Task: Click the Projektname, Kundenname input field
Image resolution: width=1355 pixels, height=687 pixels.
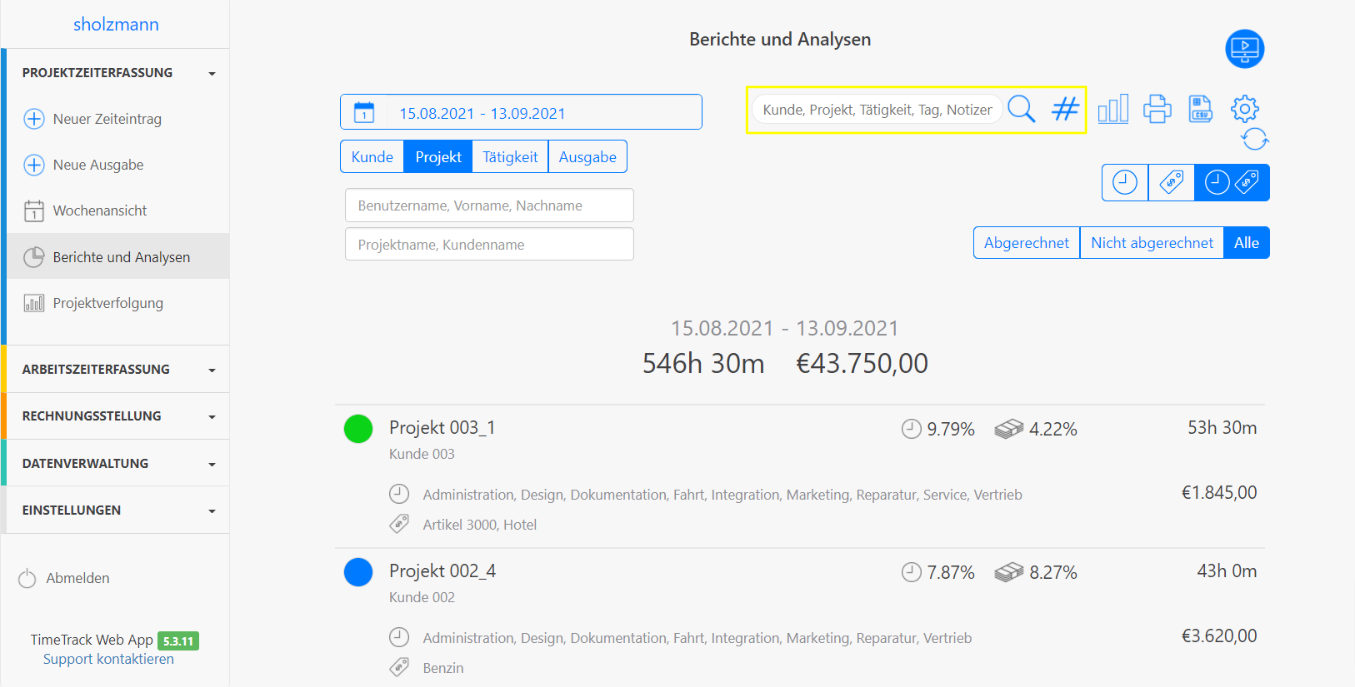Action: pyautogui.click(x=489, y=243)
